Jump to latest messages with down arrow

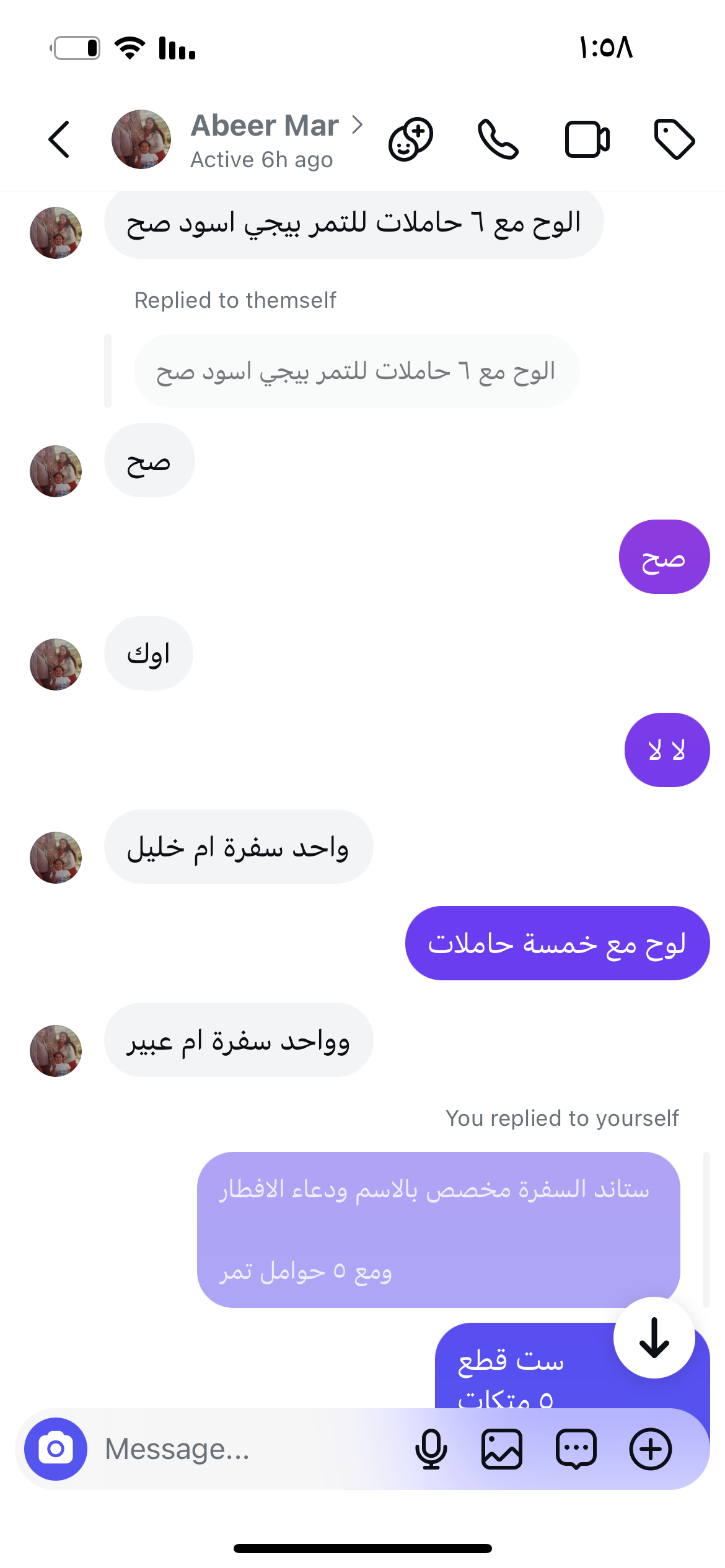tap(654, 1338)
